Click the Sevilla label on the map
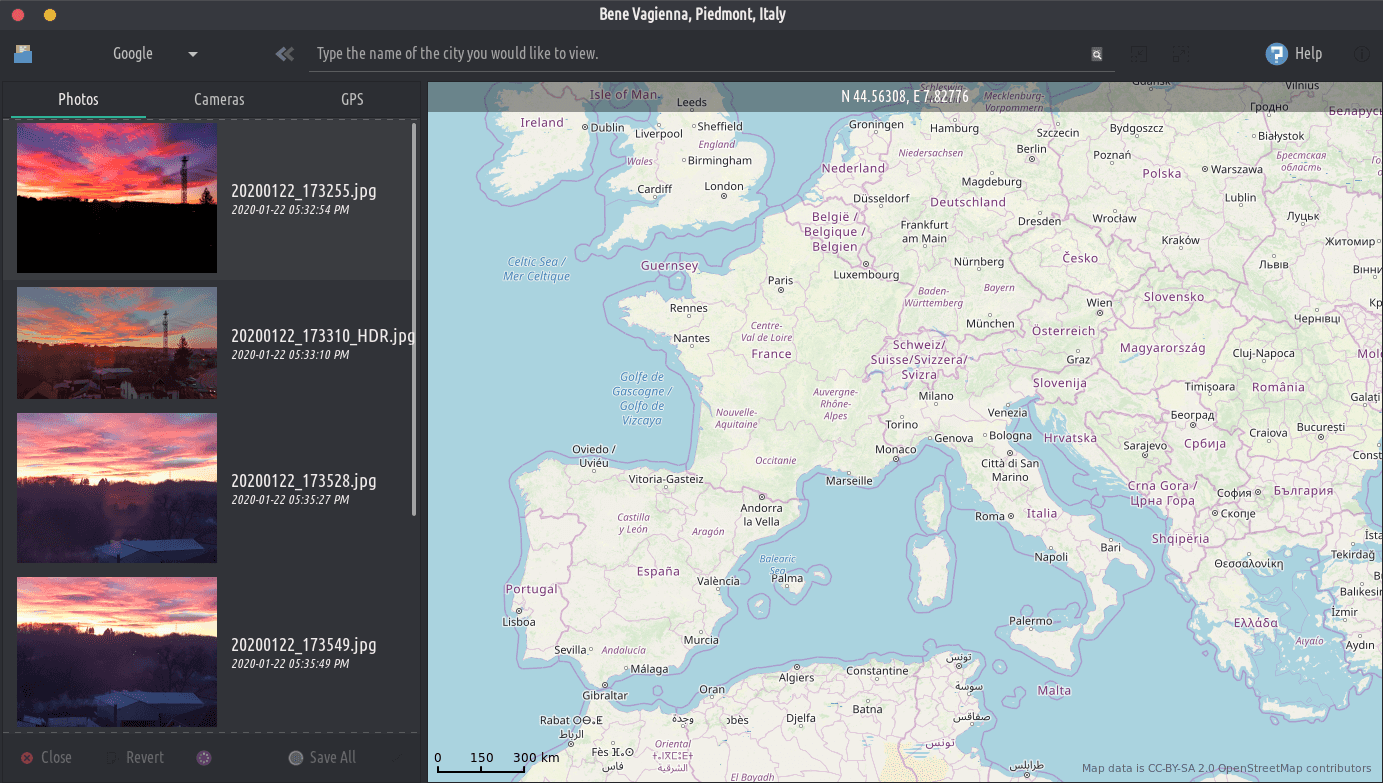Screen dimensions: 1383x783 click(x=570, y=650)
